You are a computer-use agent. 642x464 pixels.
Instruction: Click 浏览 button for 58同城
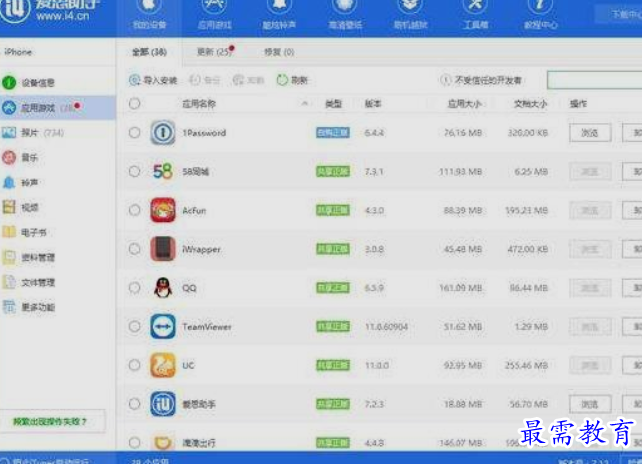click(590, 171)
